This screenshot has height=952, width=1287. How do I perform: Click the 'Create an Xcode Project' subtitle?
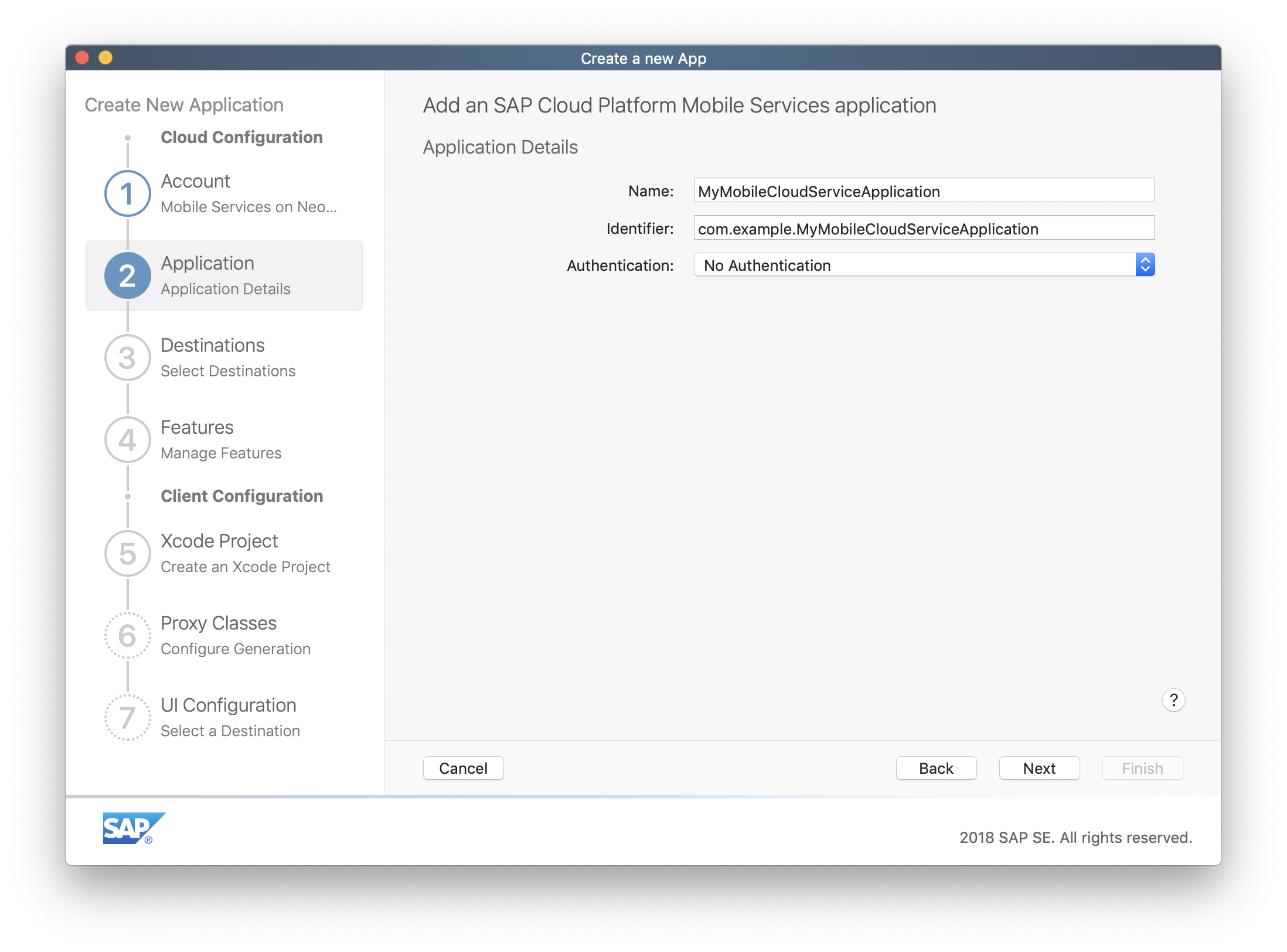(x=246, y=567)
